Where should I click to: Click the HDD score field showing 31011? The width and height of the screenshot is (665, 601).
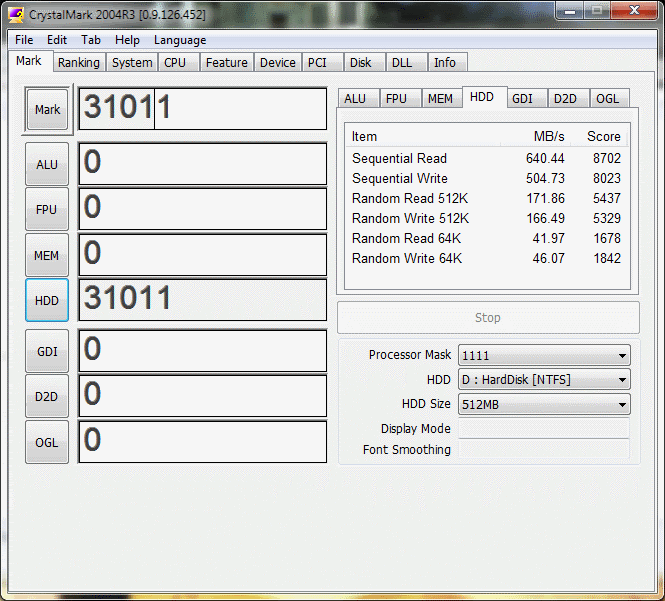point(203,300)
